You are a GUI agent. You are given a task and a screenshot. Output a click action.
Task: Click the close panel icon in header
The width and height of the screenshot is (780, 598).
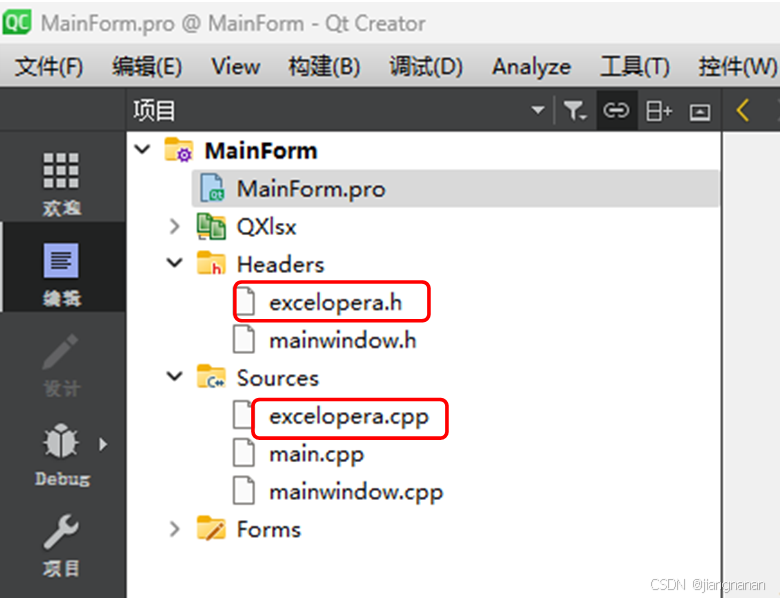[699, 111]
